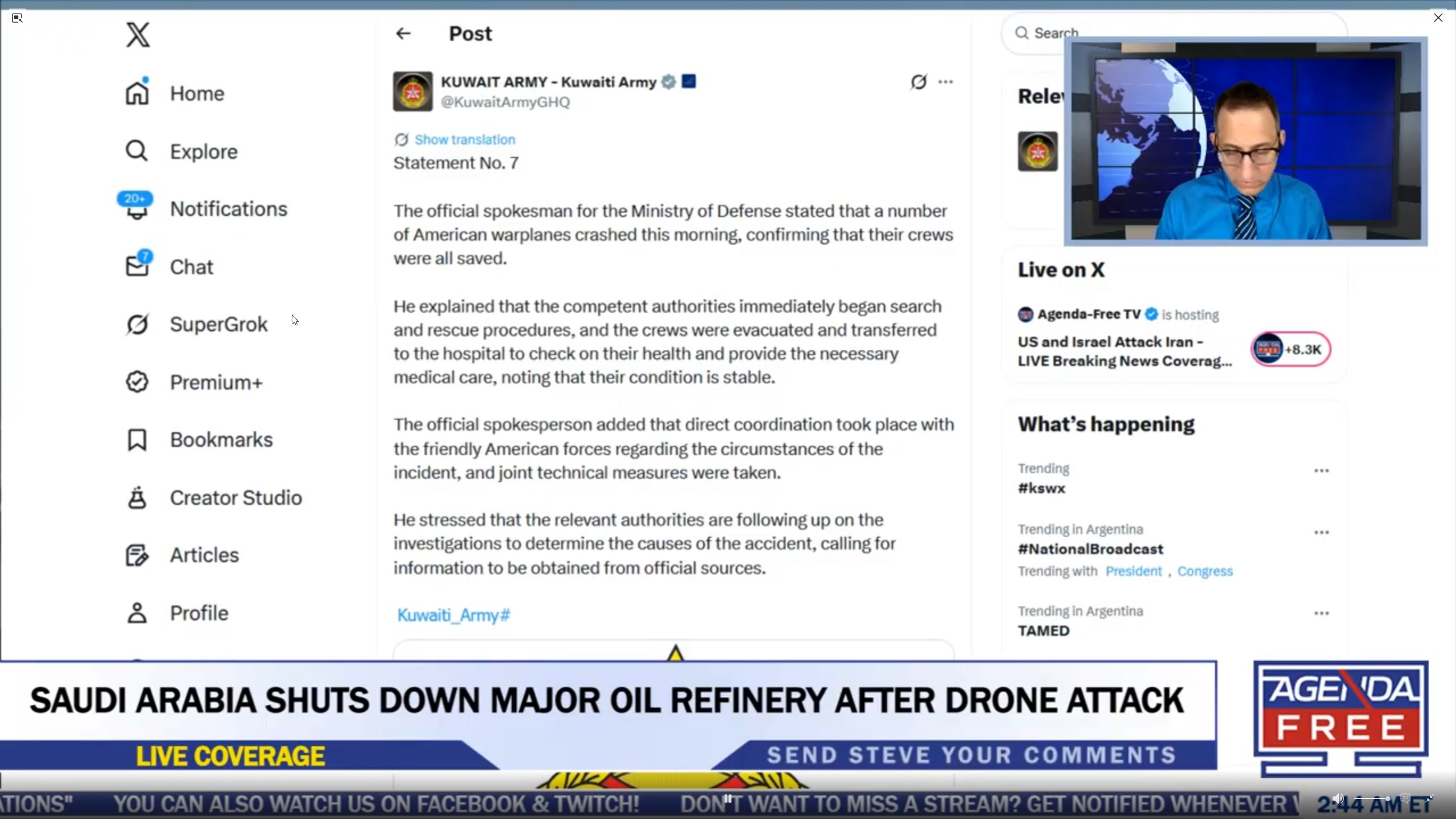Open SuperGrok from the sidebar
The image size is (1456, 819).
(218, 324)
